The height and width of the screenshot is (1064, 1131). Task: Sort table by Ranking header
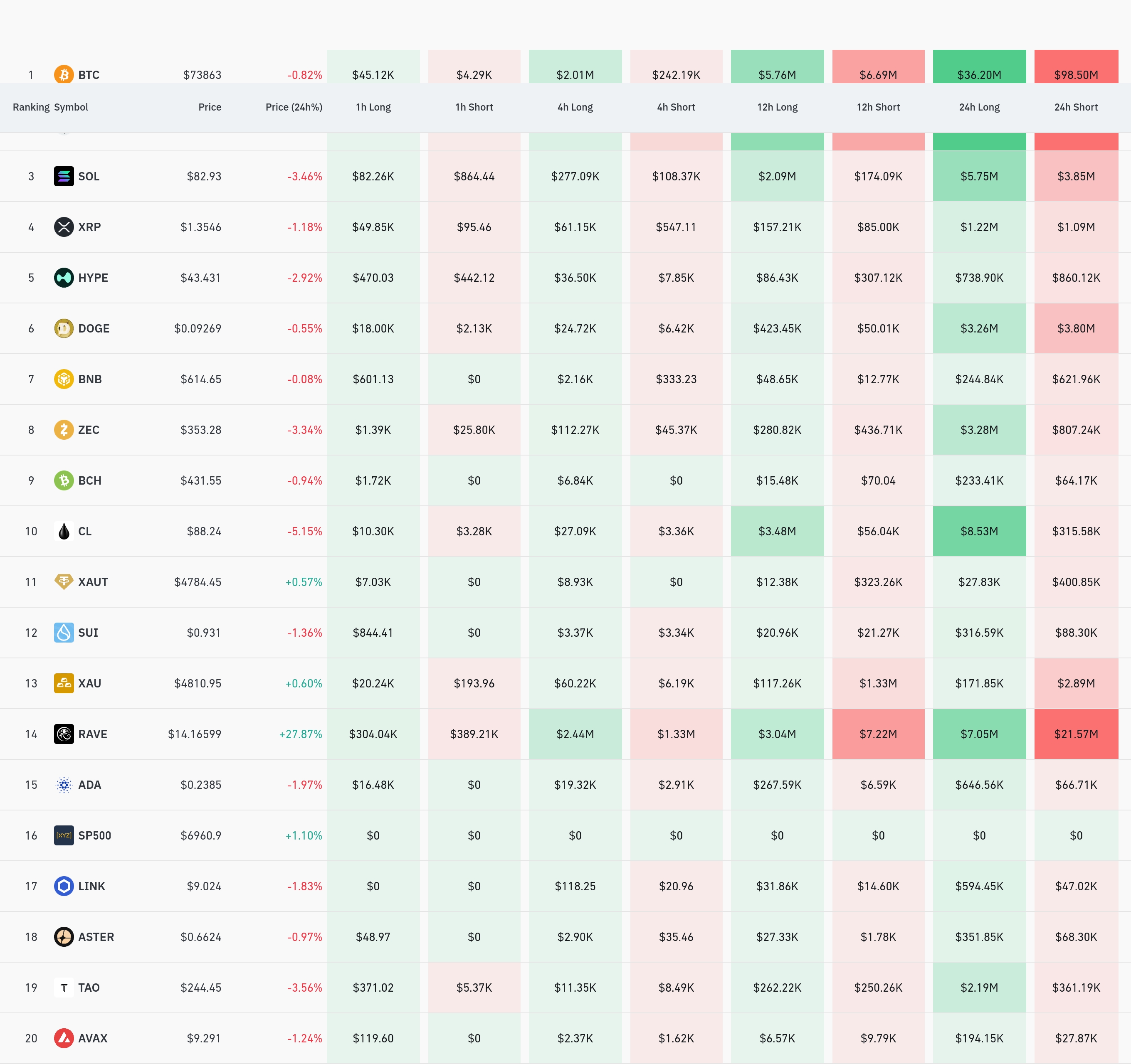click(x=31, y=107)
